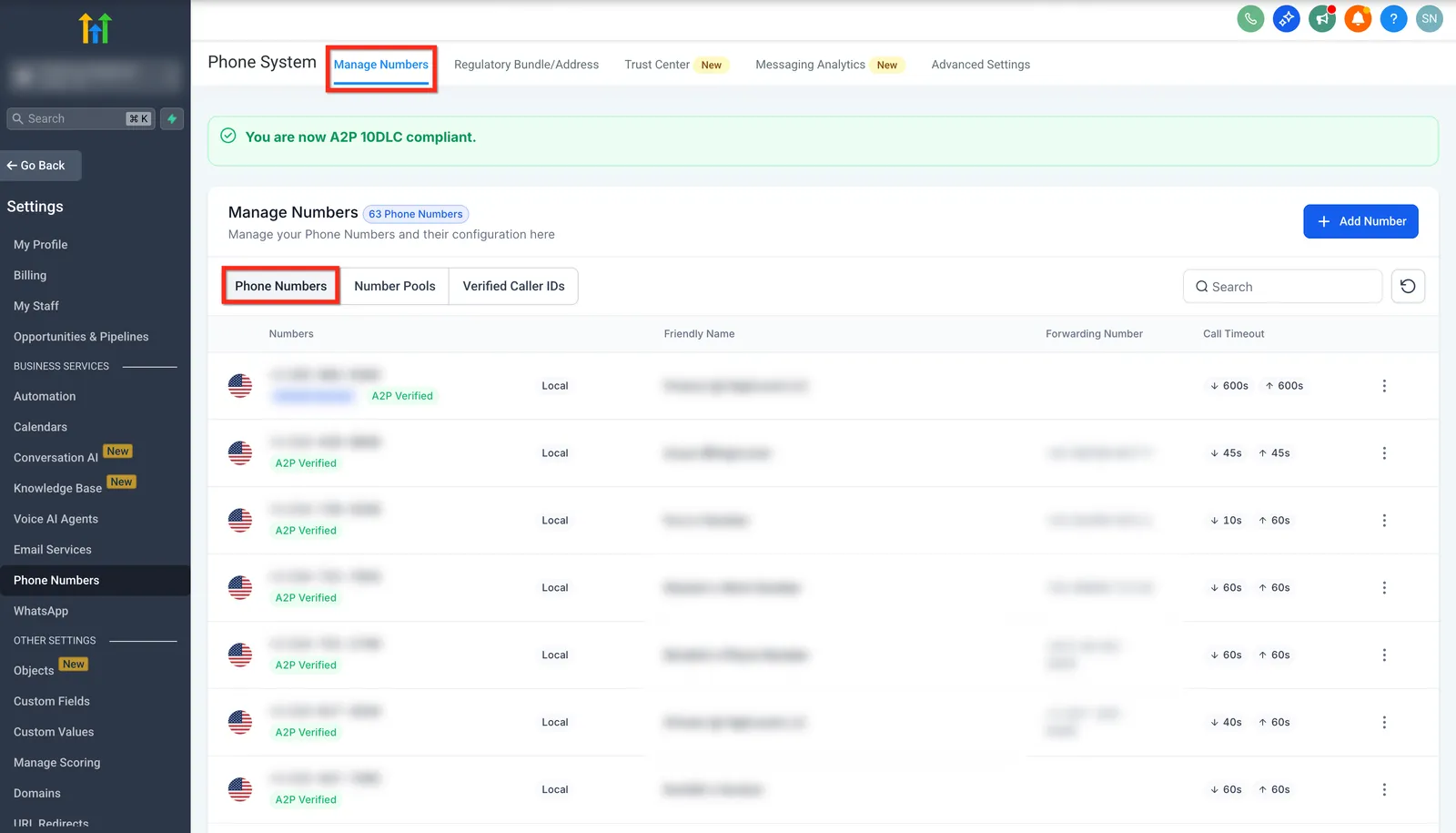
Task: Open My Staff settings
Action: click(36, 306)
